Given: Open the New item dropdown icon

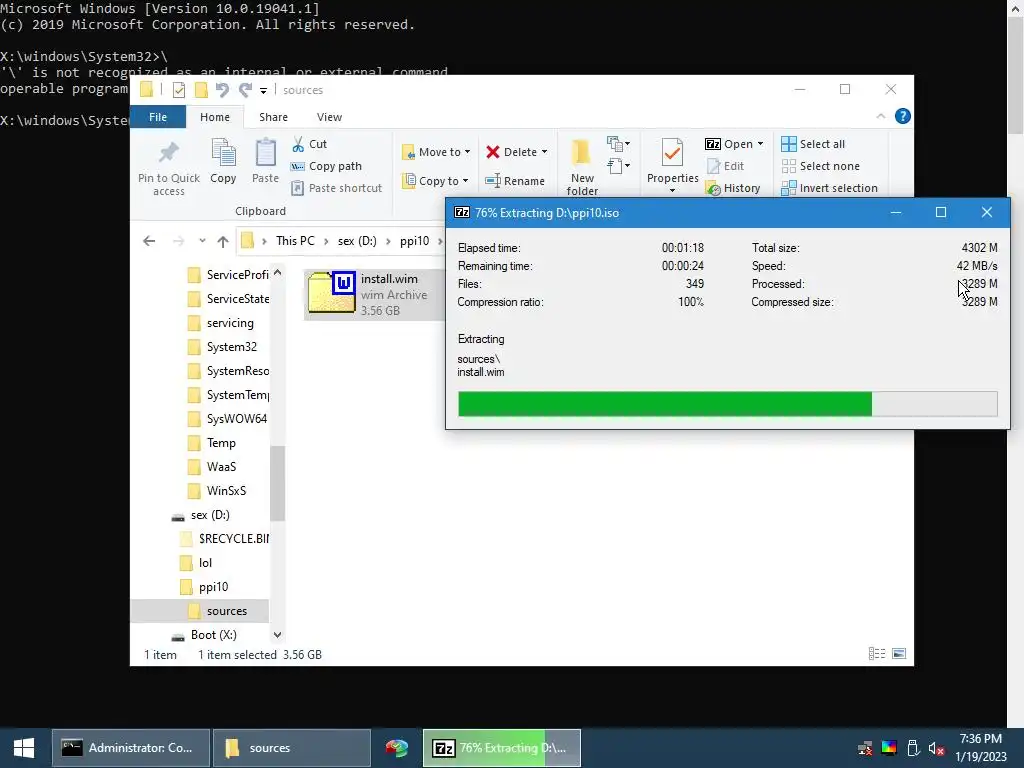Looking at the screenshot, I should (x=618, y=143).
